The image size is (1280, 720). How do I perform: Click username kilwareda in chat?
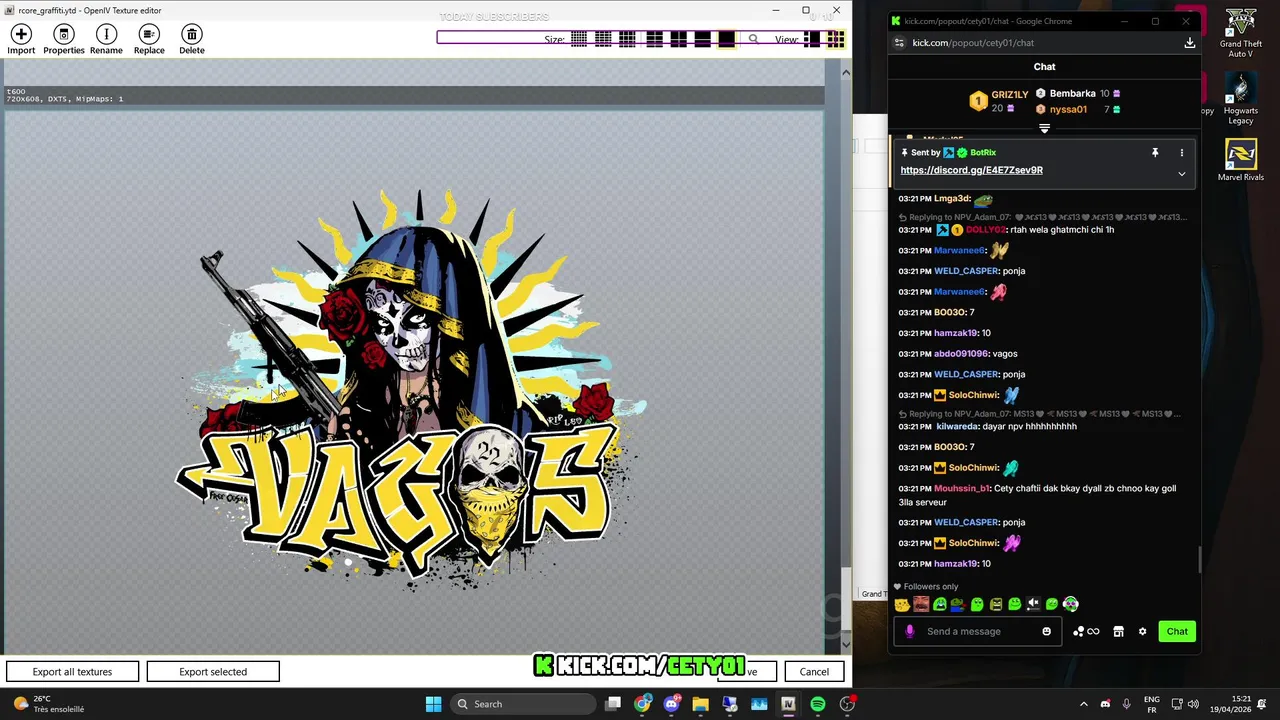click(957, 426)
